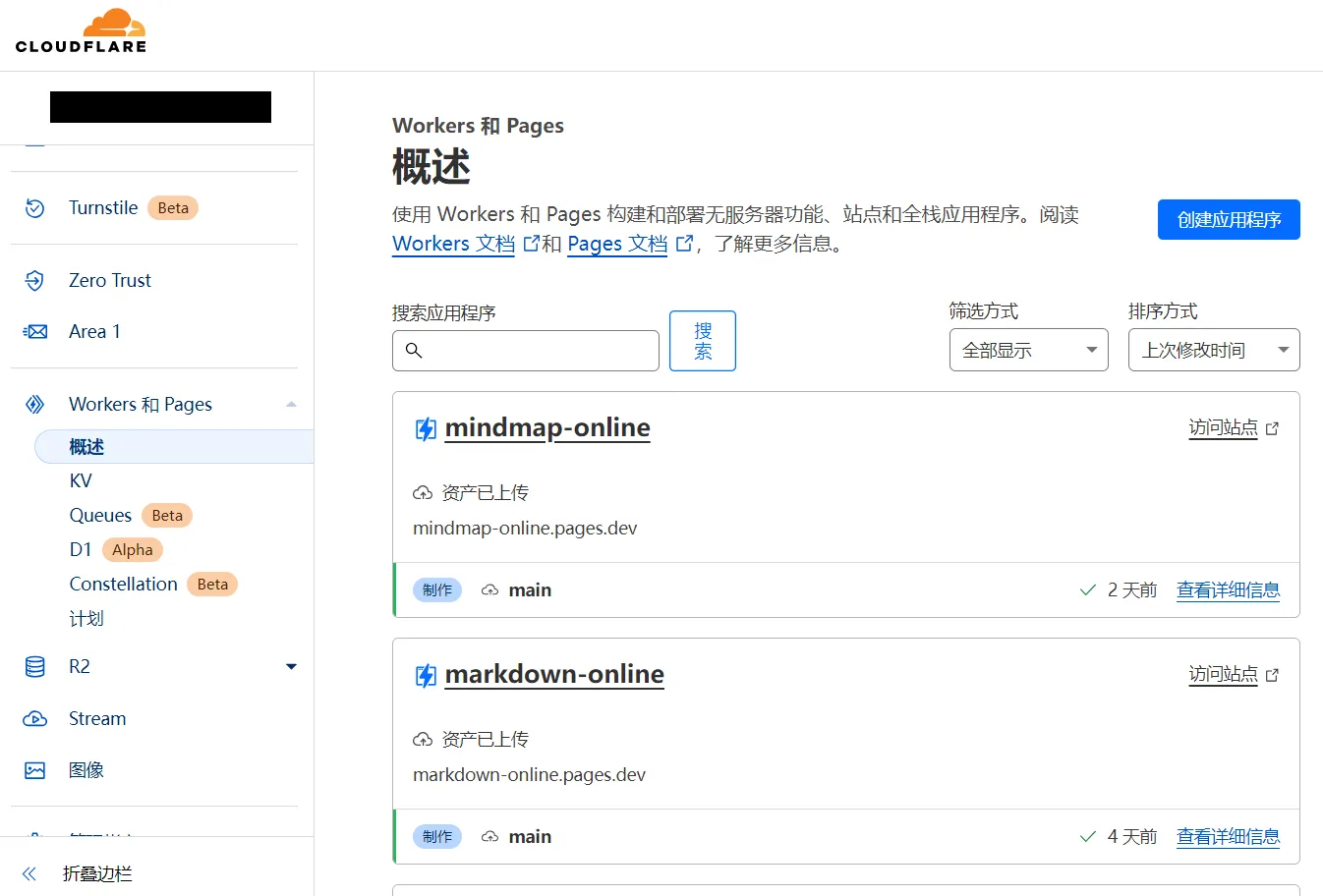The width and height of the screenshot is (1323, 896).
Task: Click the Workers 和 Pages sidebar icon
Action: click(x=34, y=405)
